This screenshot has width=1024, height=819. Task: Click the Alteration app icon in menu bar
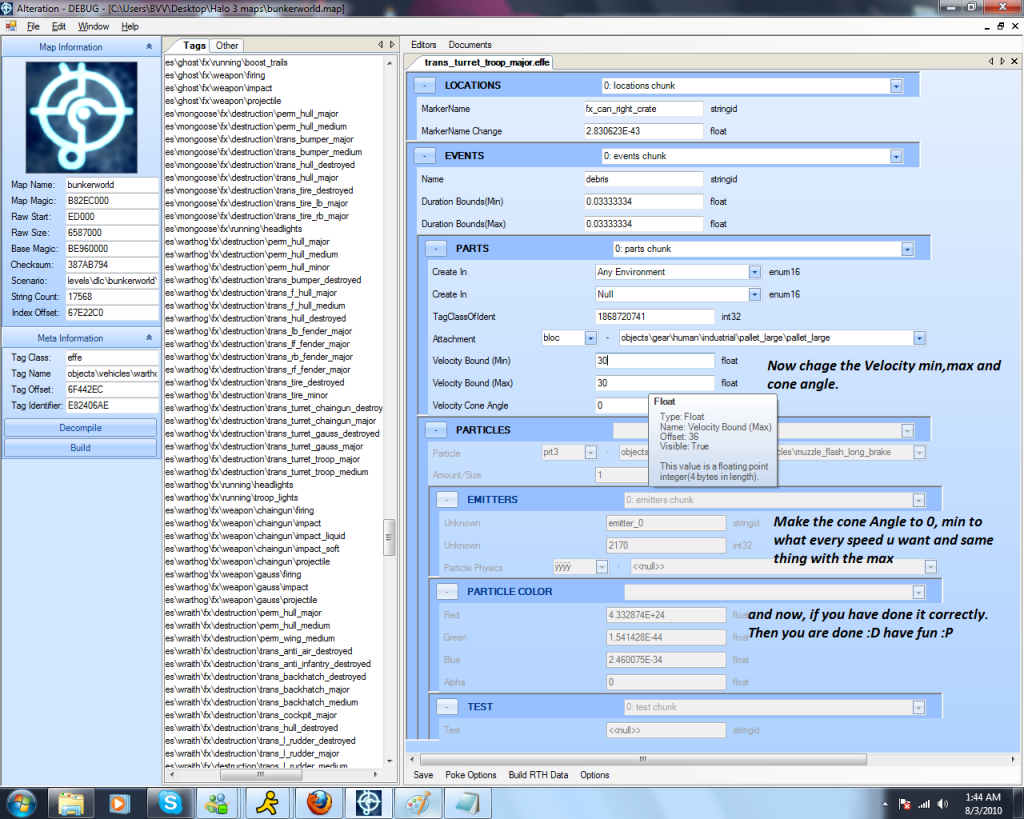click(10, 26)
